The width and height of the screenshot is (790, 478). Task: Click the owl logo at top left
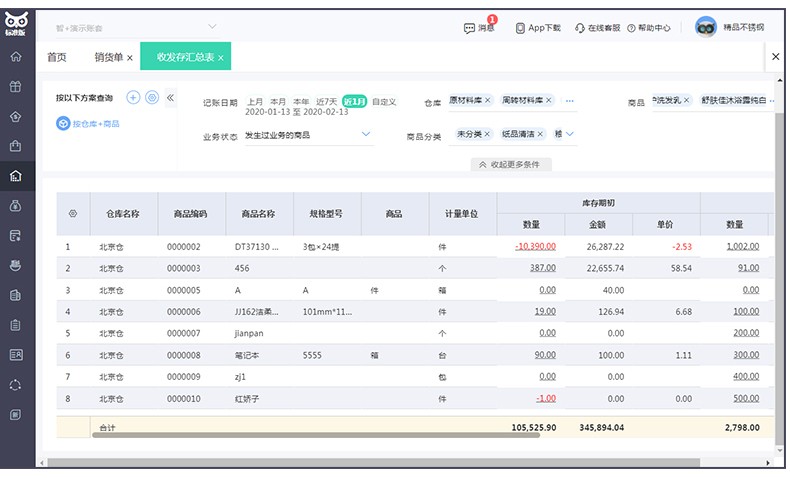16,24
